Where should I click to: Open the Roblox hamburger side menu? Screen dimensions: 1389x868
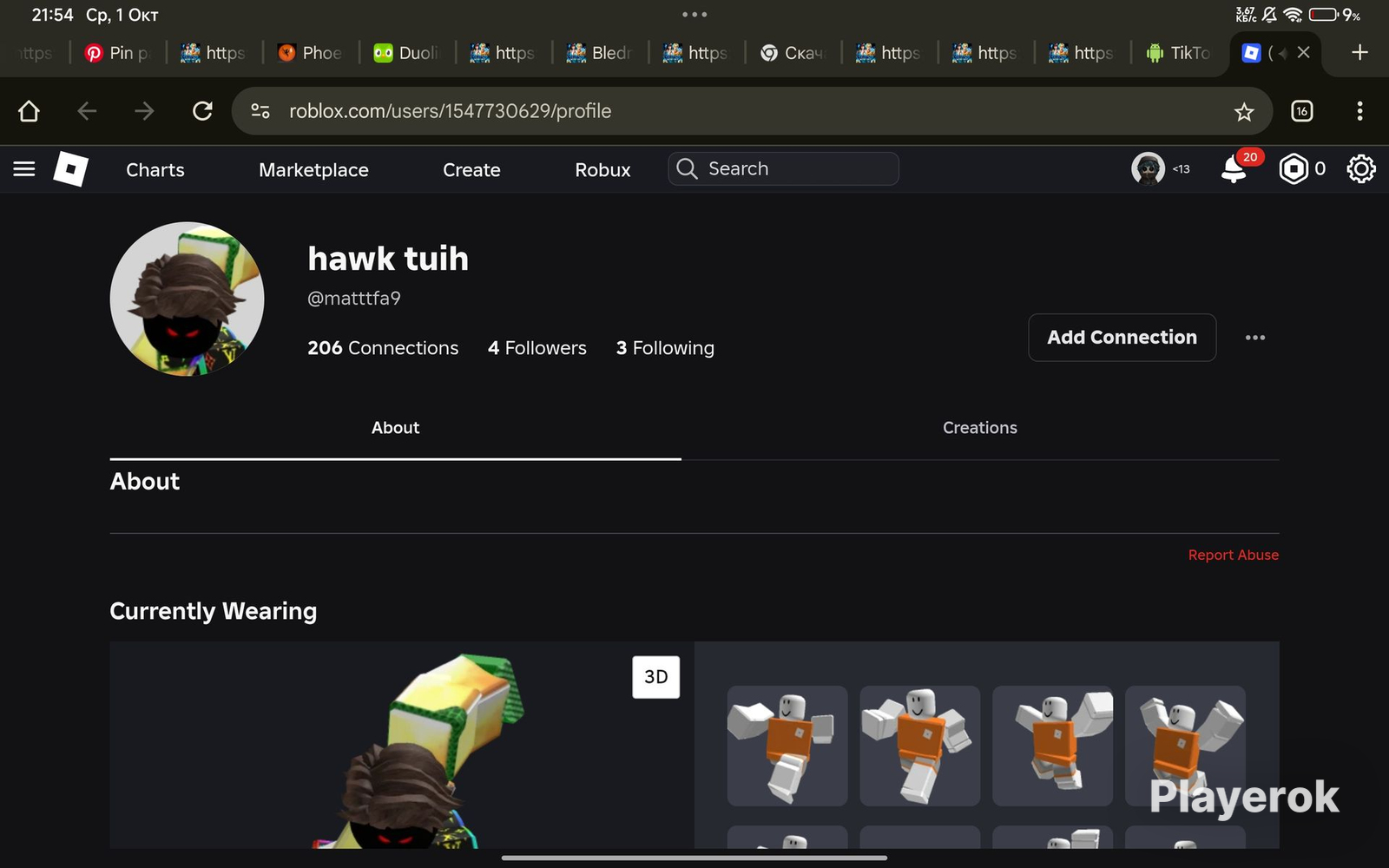(x=24, y=169)
